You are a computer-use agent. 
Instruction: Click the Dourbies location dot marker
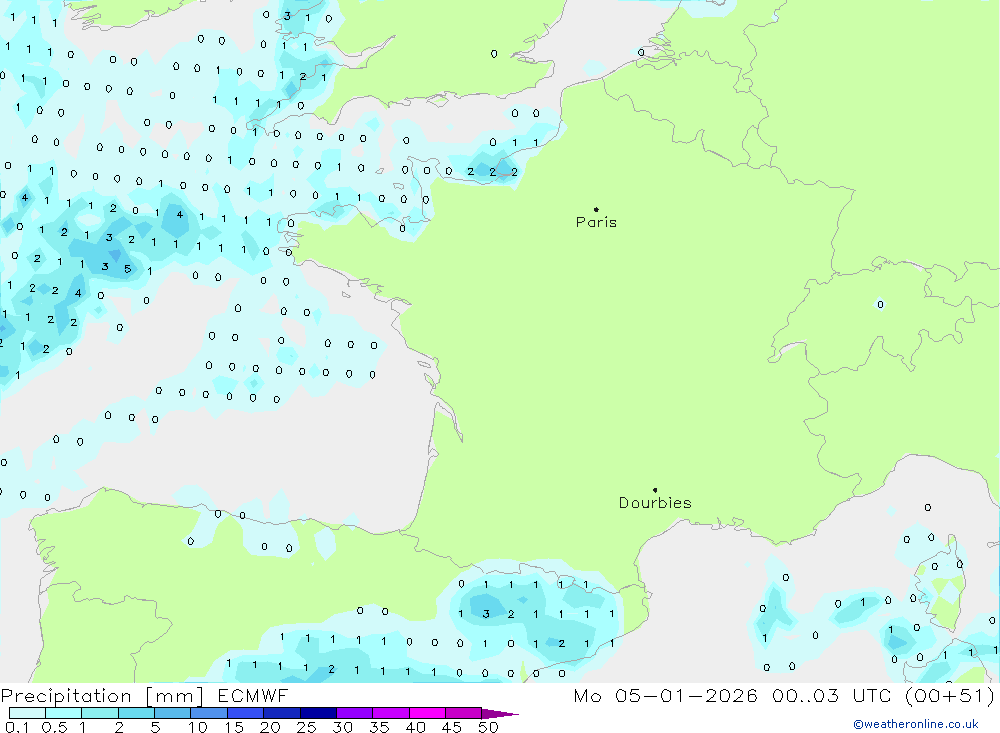coord(655,490)
